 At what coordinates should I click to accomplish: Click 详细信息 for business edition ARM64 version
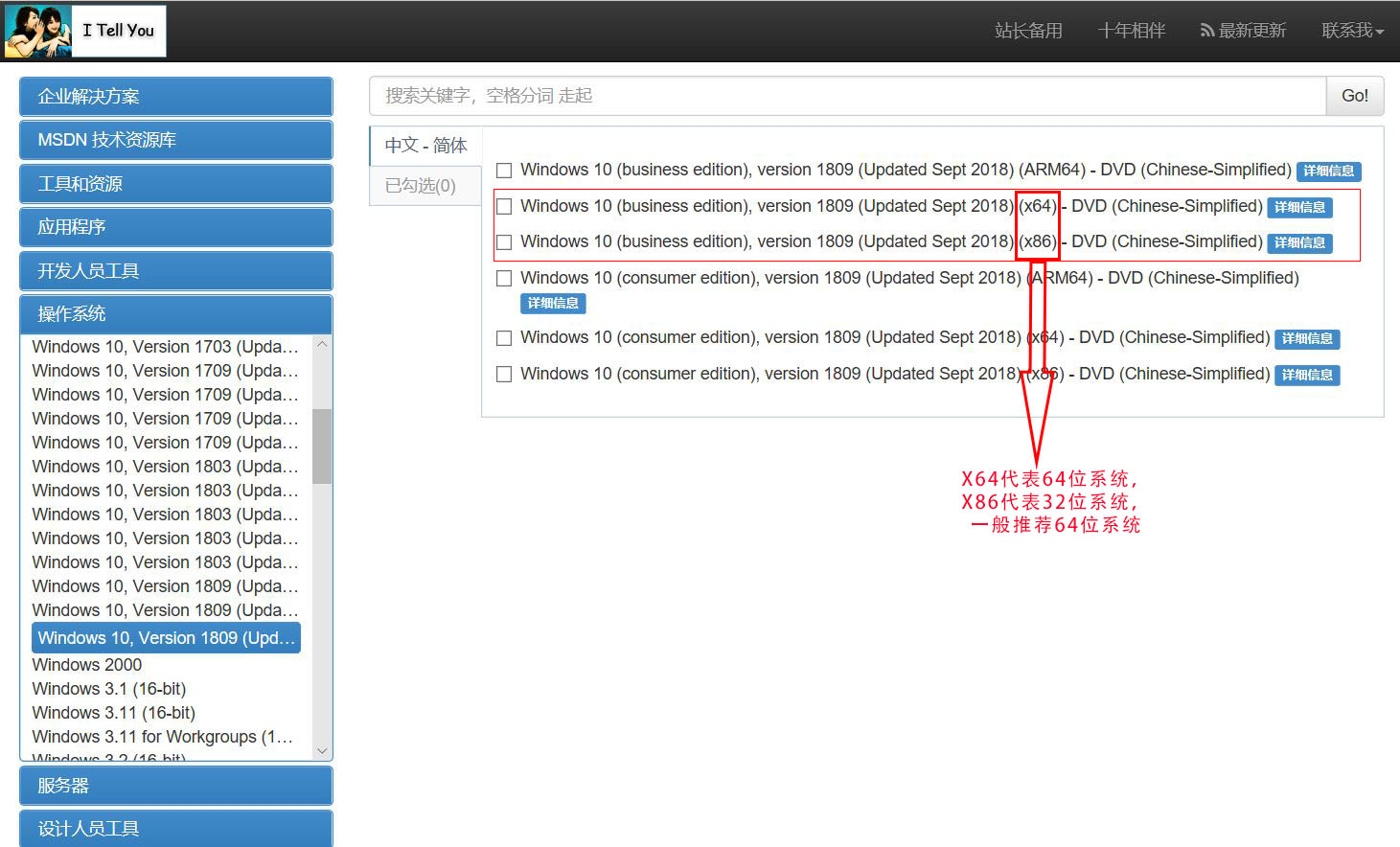coord(1328,171)
